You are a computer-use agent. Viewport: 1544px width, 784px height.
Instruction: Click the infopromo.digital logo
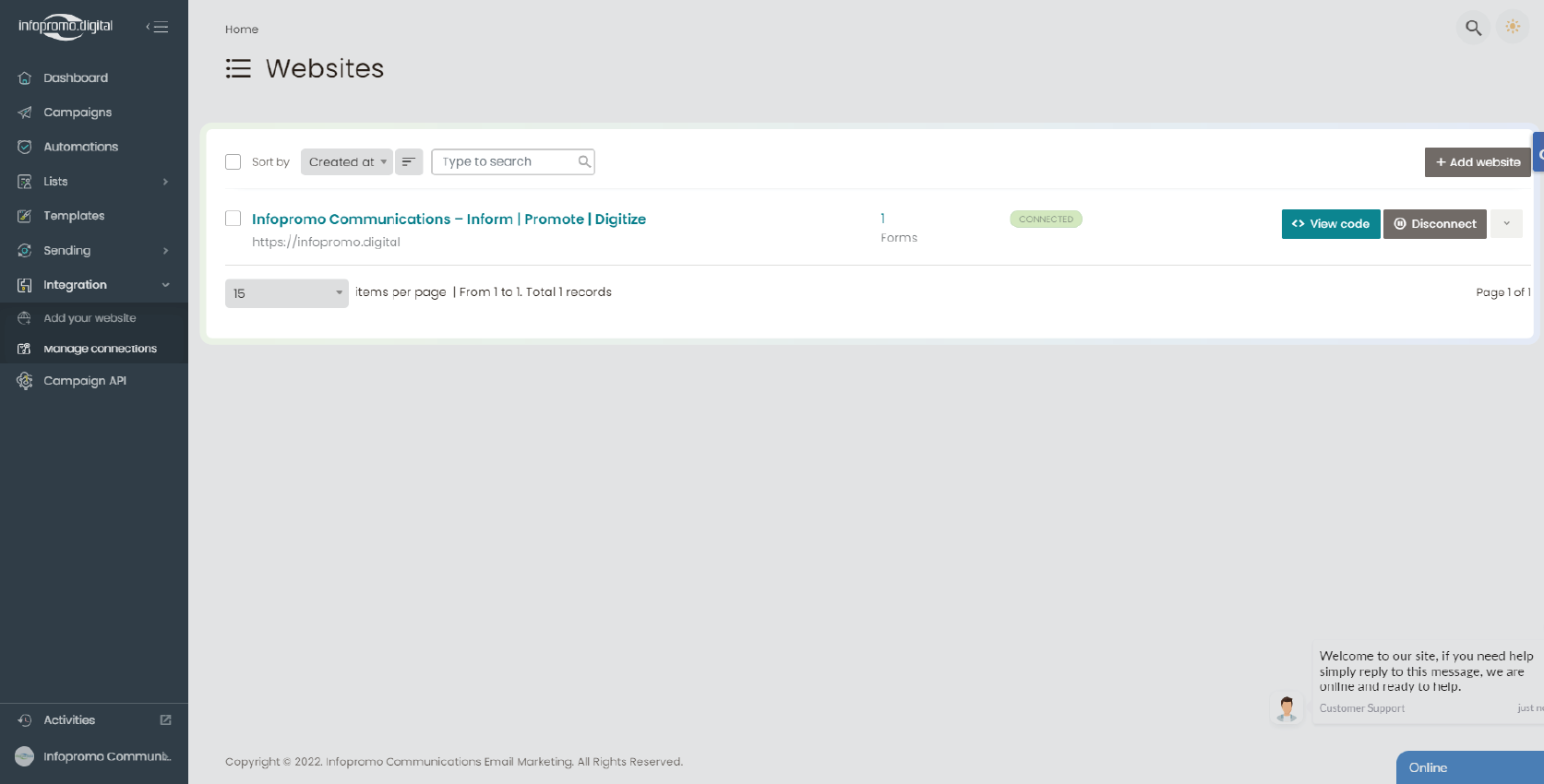click(x=66, y=27)
